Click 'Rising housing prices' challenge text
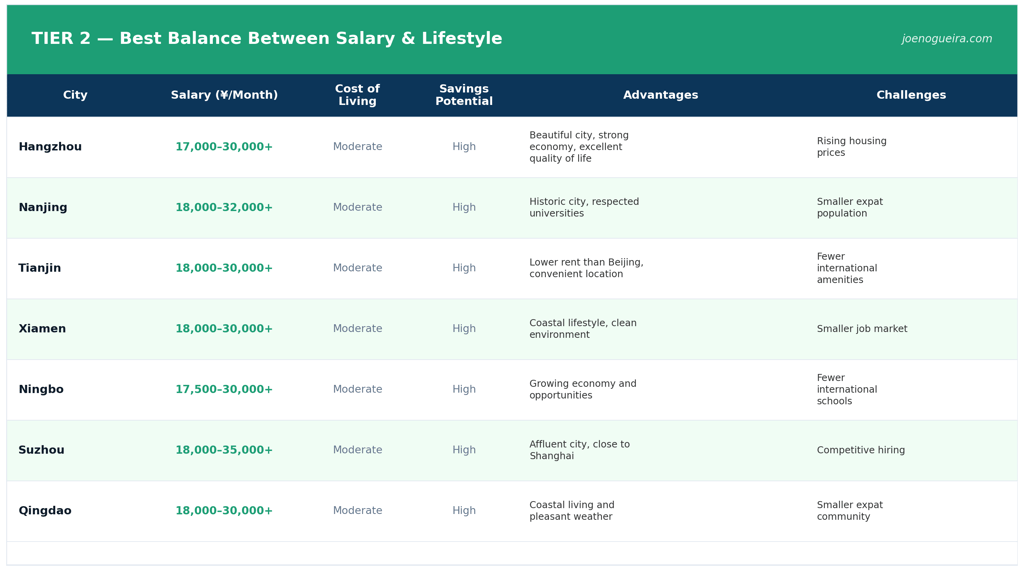The height and width of the screenshot is (574, 1024). click(852, 146)
